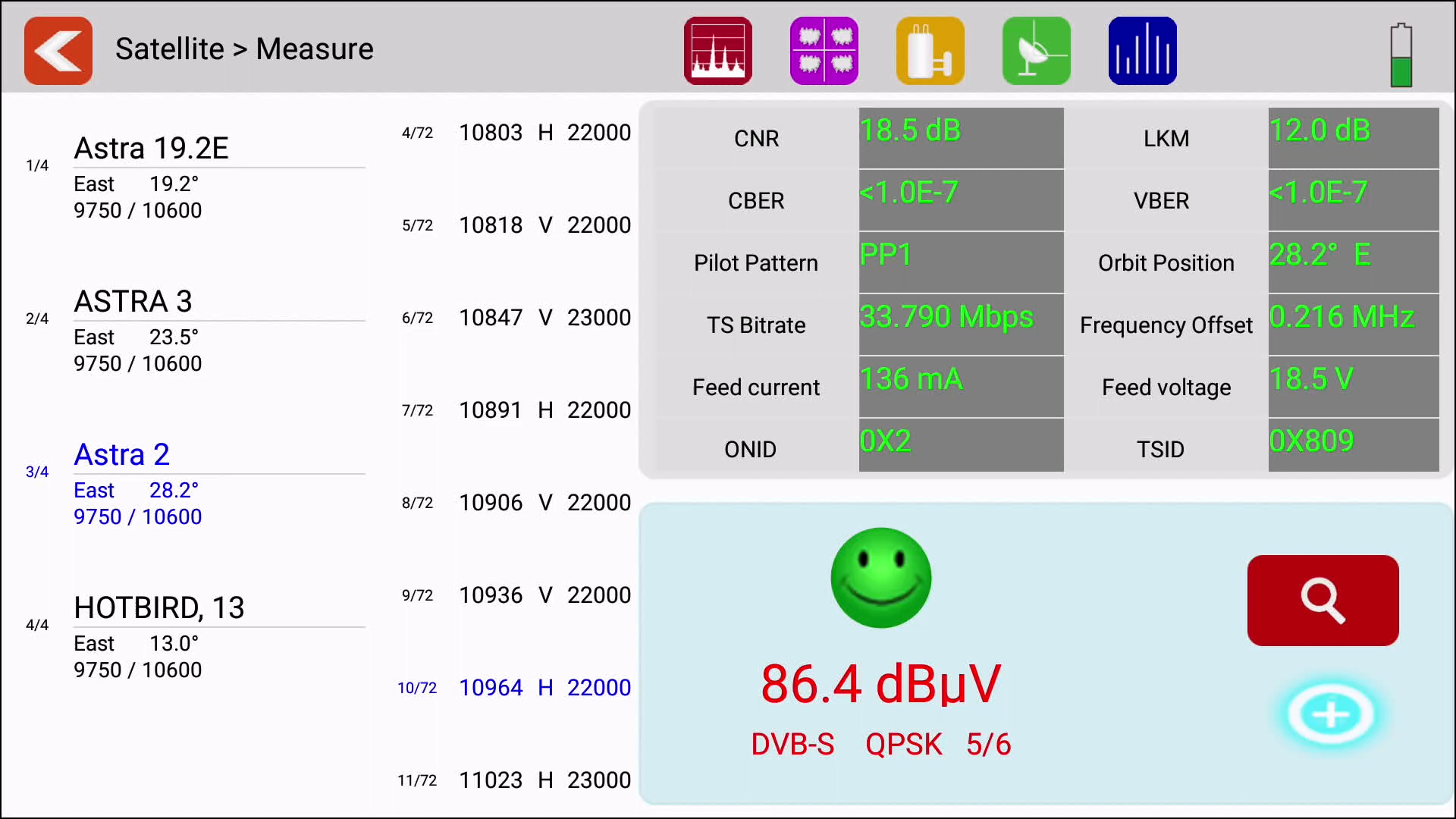Open the yellow LNB equipment icon
Viewport: 1456px width, 819px height.
tap(930, 50)
